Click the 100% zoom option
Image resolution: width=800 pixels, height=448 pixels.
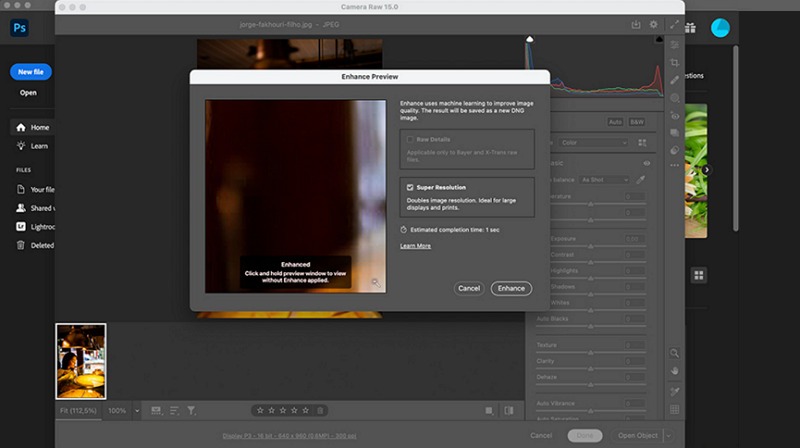pos(117,411)
